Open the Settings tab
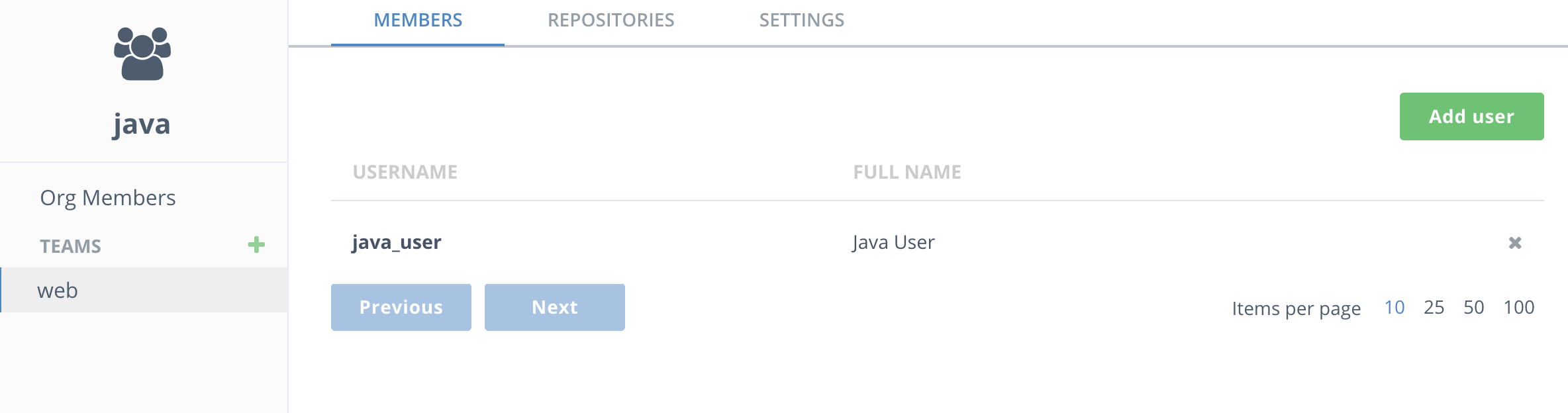The height and width of the screenshot is (413, 1568). click(x=801, y=21)
